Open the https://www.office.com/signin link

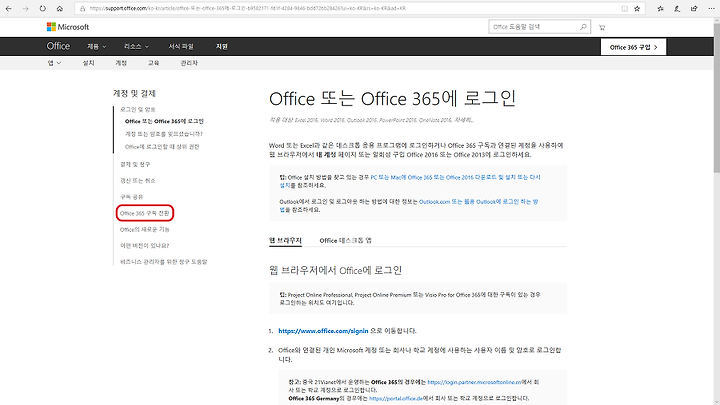(323, 331)
